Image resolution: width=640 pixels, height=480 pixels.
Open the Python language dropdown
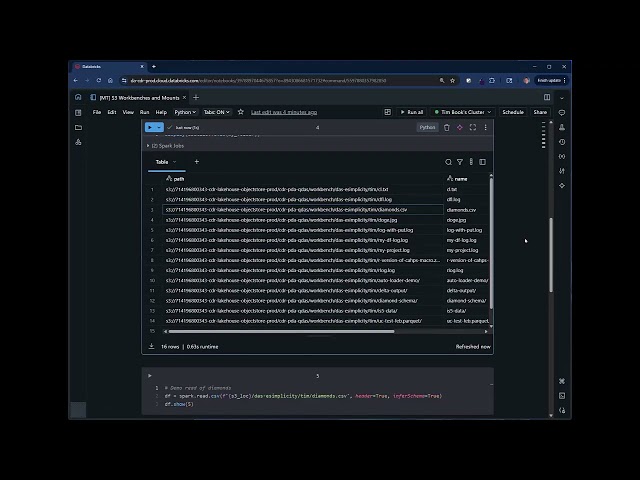184,112
